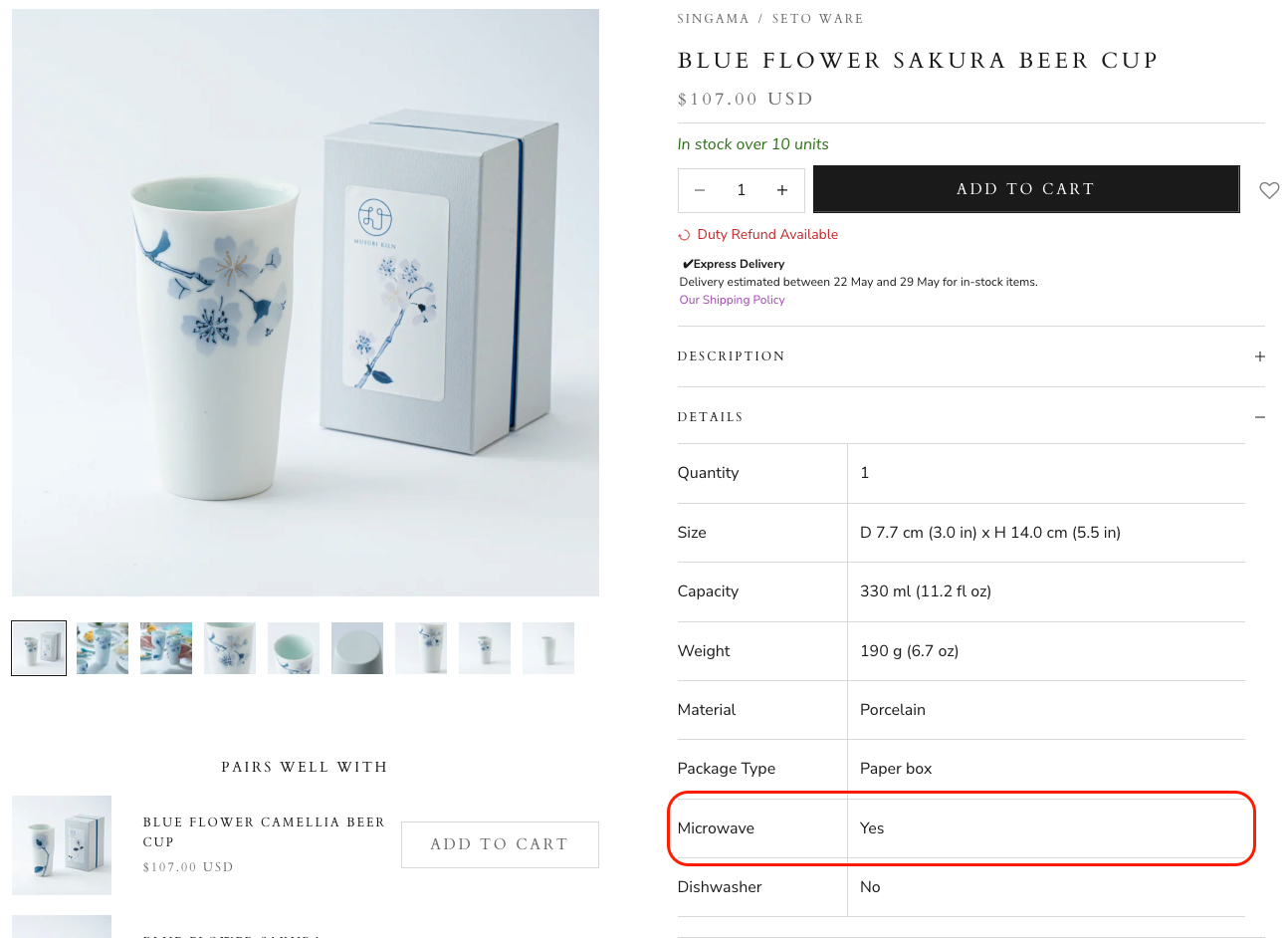This screenshot has height=938, width=1288.
Task: Increase quantity with the plus icon
Action: (782, 190)
